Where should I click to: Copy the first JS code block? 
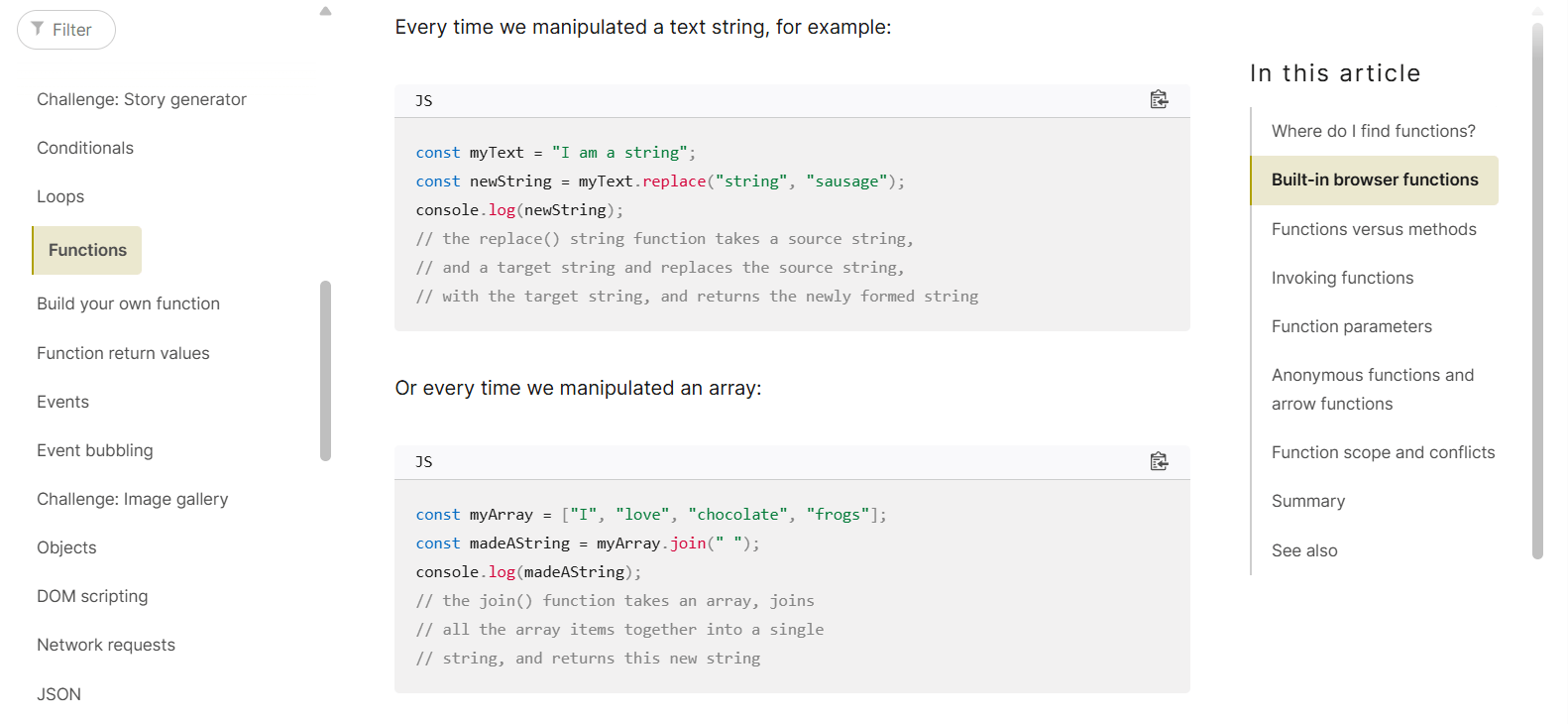1159,100
